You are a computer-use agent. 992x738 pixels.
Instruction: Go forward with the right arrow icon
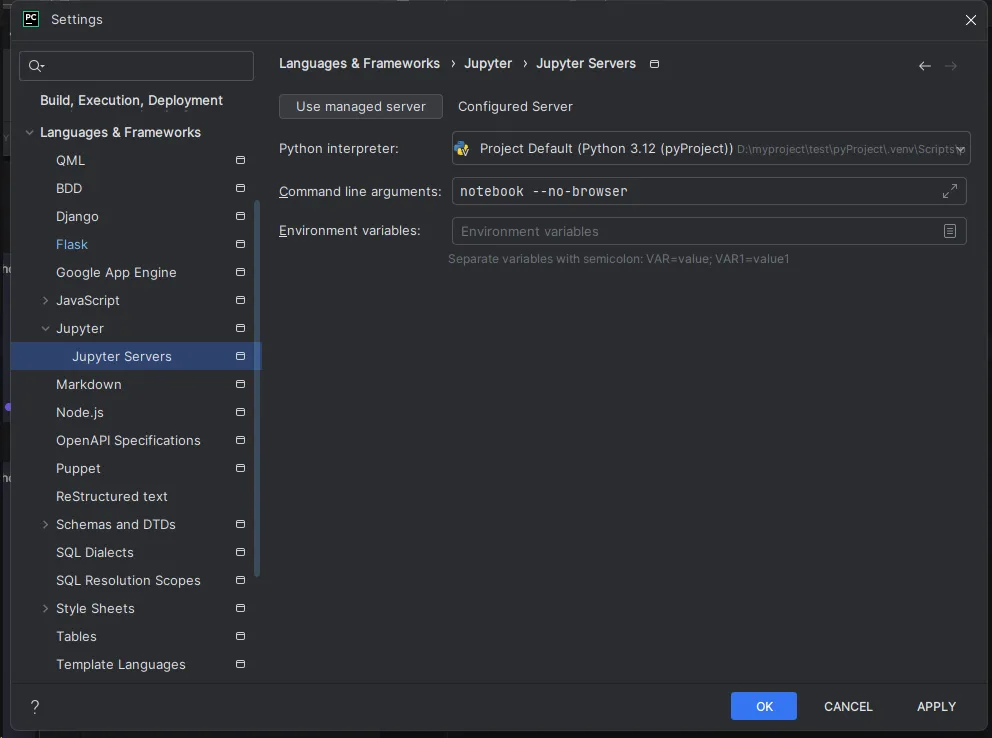tap(950, 66)
